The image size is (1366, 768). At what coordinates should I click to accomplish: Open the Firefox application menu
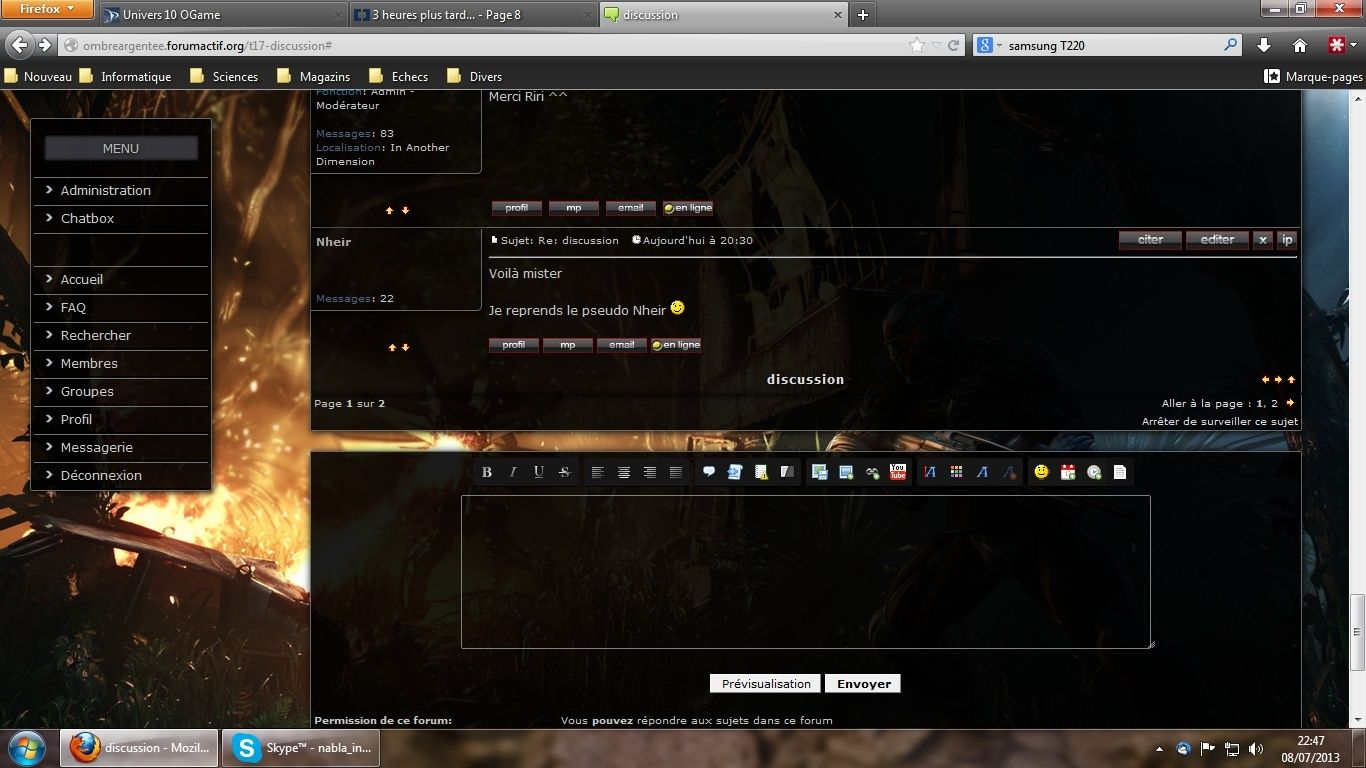pos(47,9)
